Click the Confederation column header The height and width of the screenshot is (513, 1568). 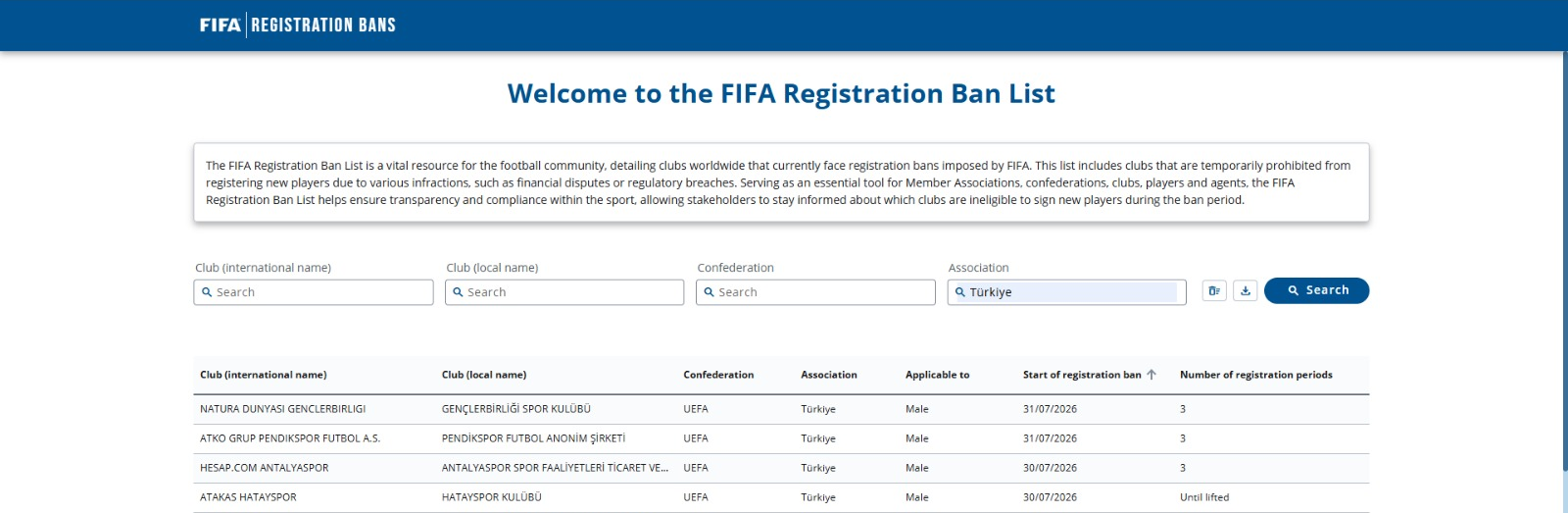coord(718,375)
